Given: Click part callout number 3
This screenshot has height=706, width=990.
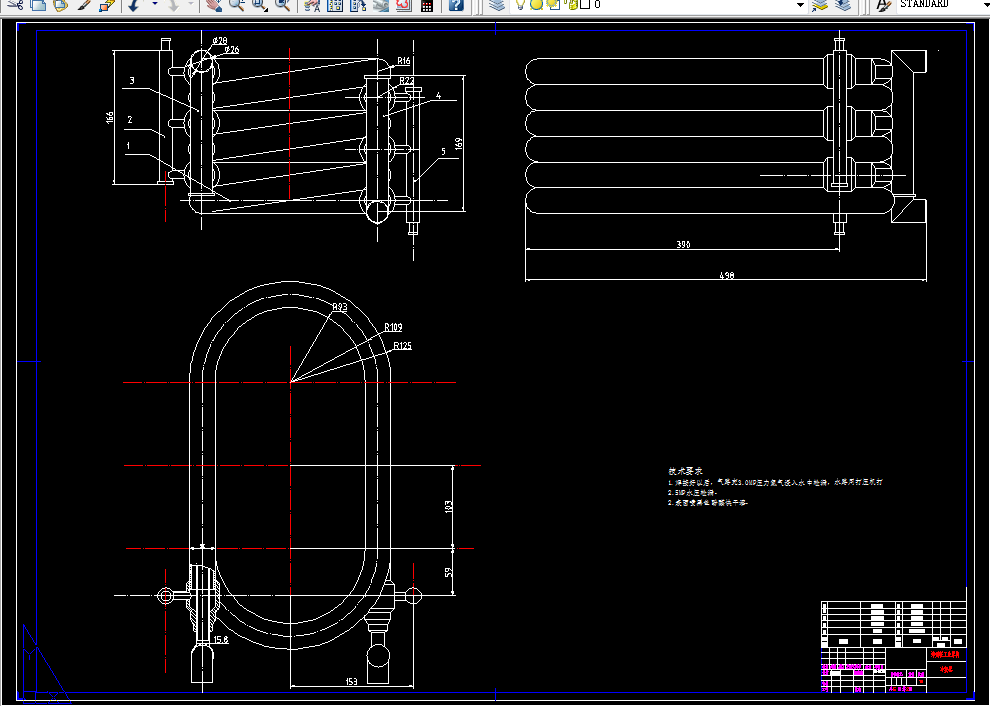Looking at the screenshot, I should pyautogui.click(x=132, y=80).
